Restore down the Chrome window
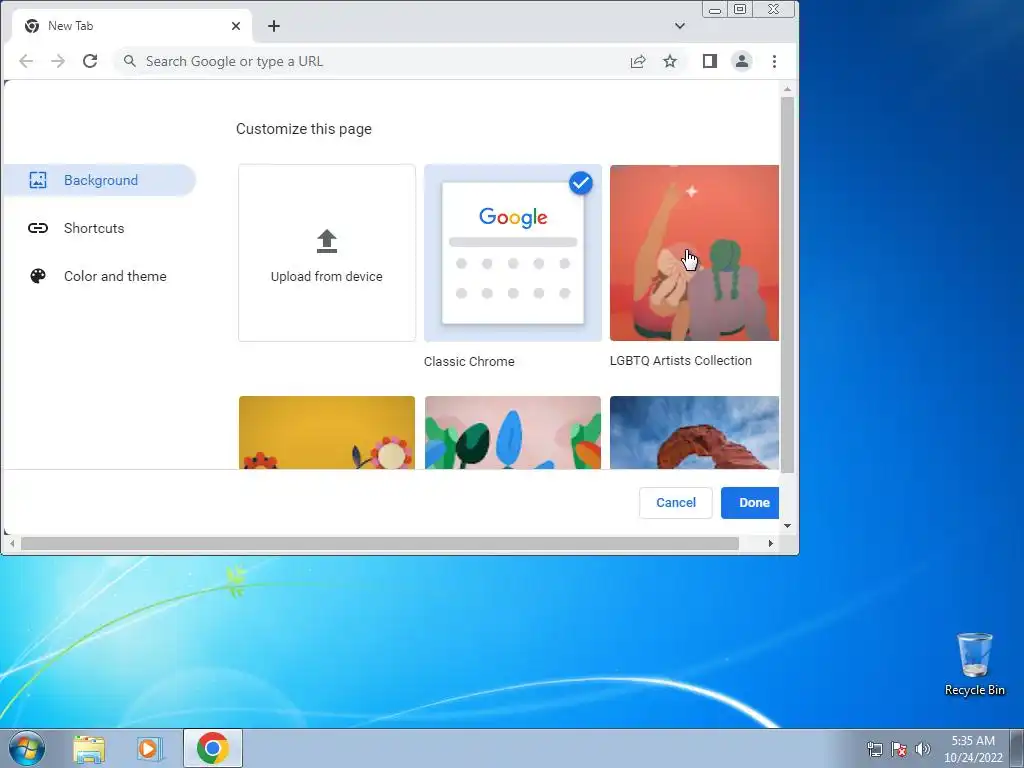Image resolution: width=1024 pixels, height=768 pixels. 740,9
